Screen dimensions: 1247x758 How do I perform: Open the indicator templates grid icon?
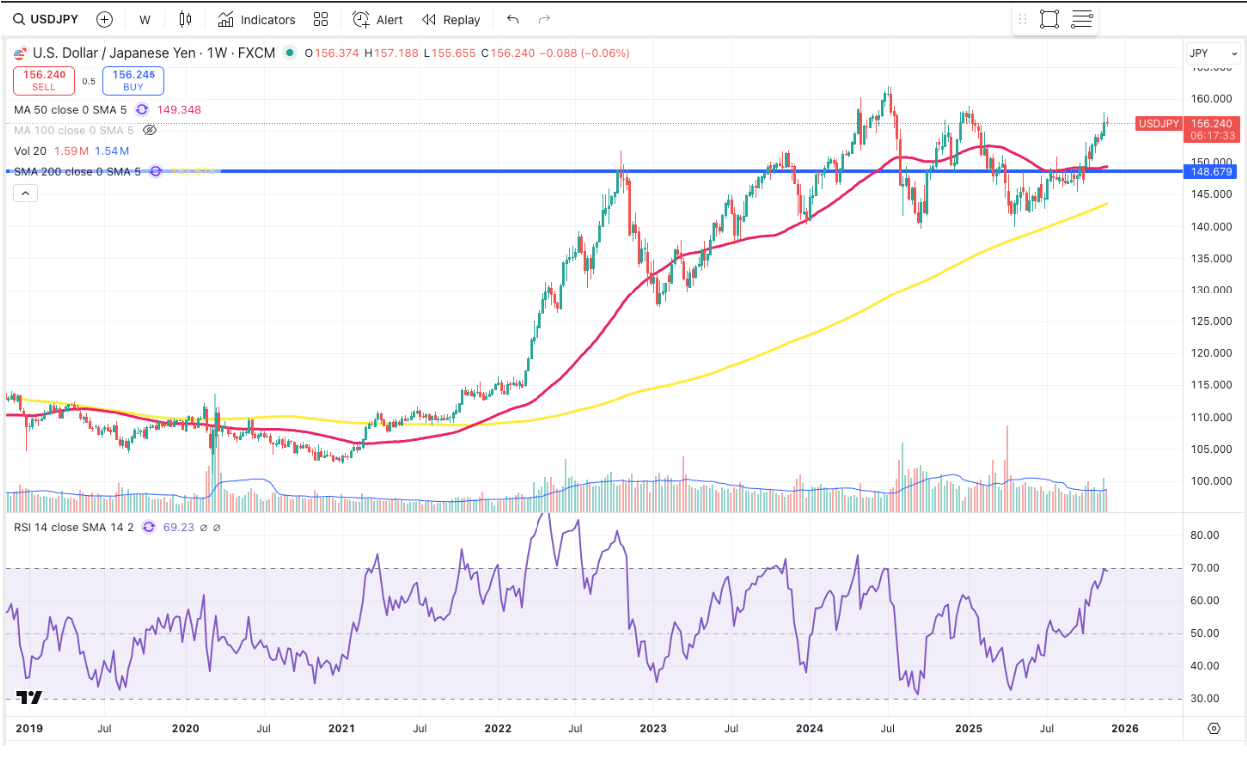click(321, 20)
